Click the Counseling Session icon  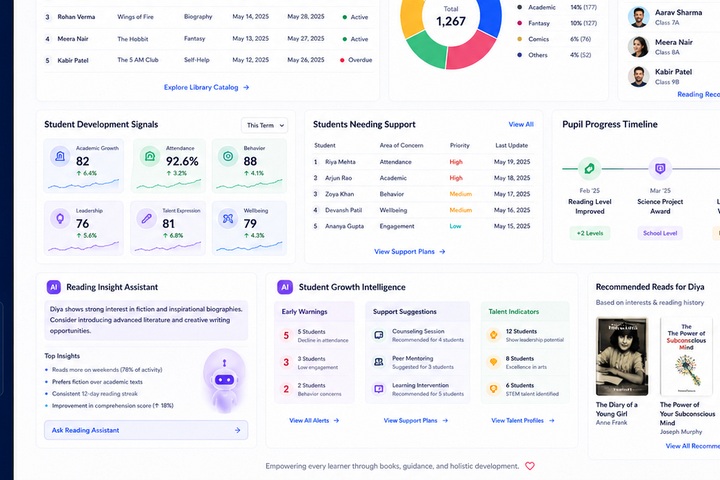pyautogui.click(x=379, y=335)
